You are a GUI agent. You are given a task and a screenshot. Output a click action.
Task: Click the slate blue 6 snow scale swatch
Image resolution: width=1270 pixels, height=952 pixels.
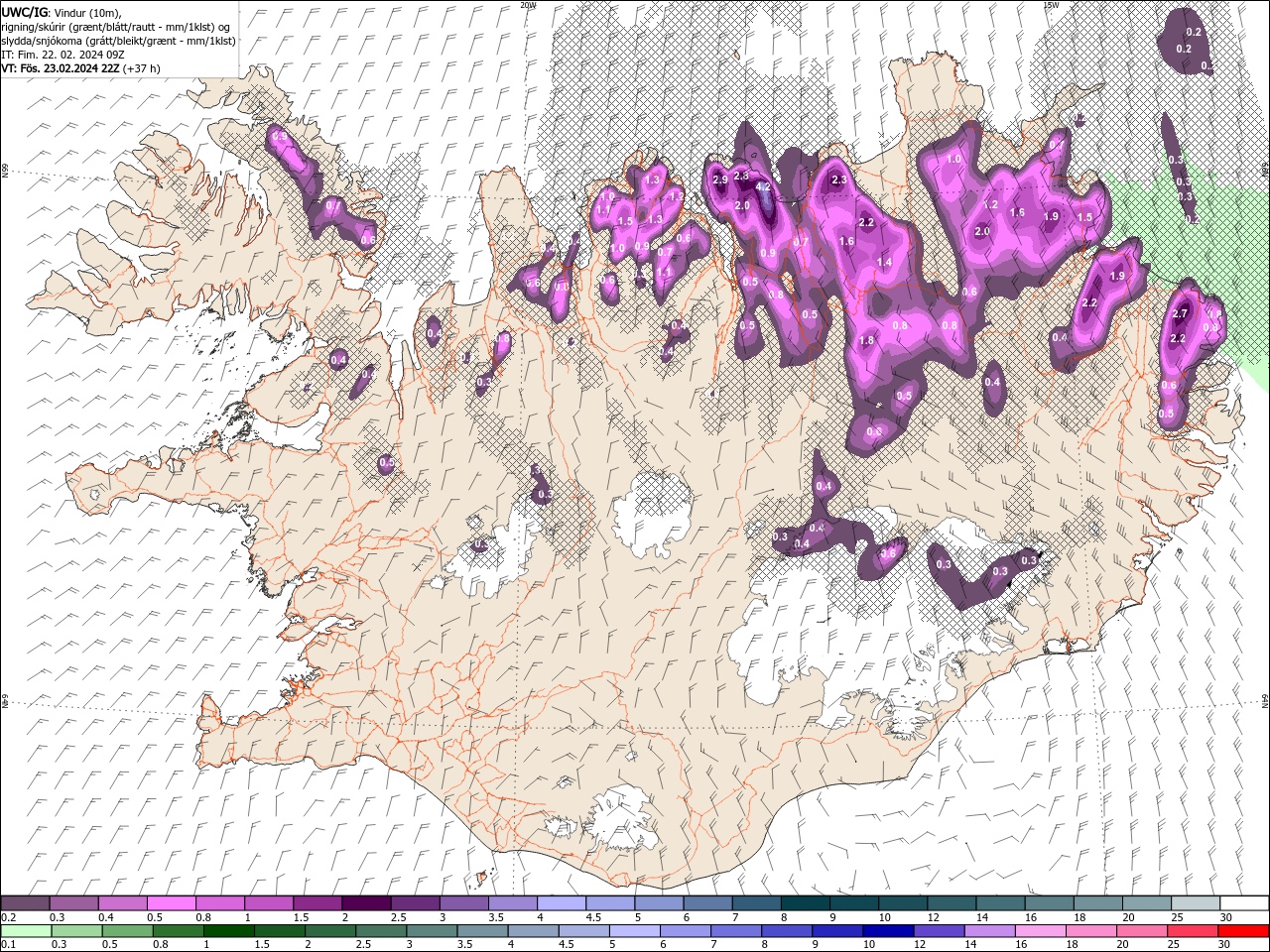[706, 903]
